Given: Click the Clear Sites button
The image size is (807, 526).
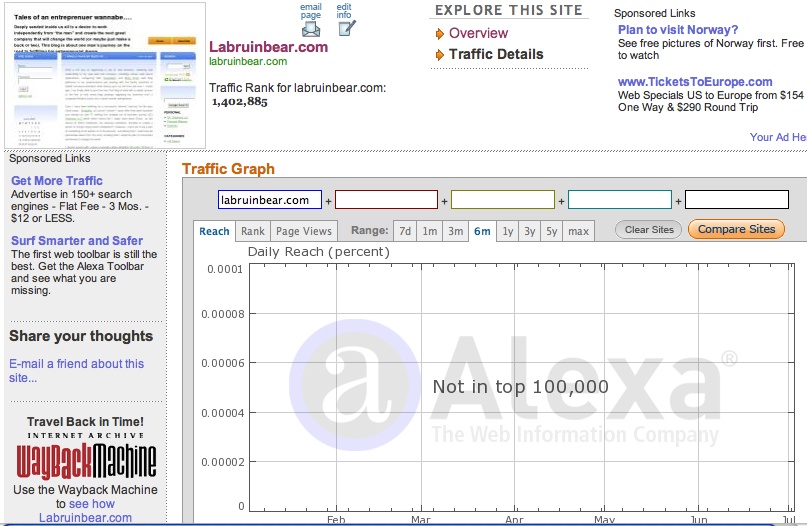Looking at the screenshot, I should (648, 230).
